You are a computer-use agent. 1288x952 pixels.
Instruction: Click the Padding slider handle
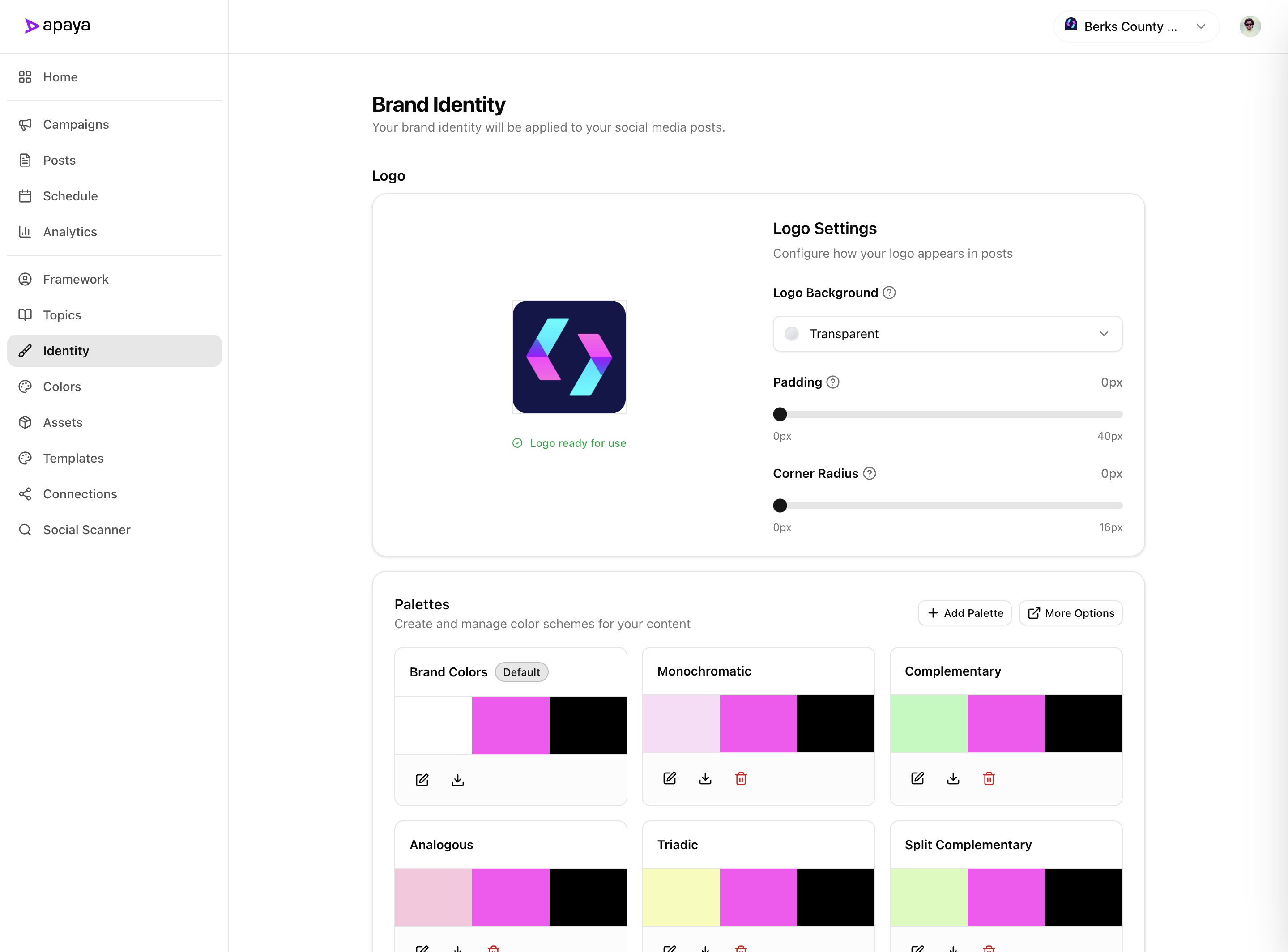(x=780, y=414)
